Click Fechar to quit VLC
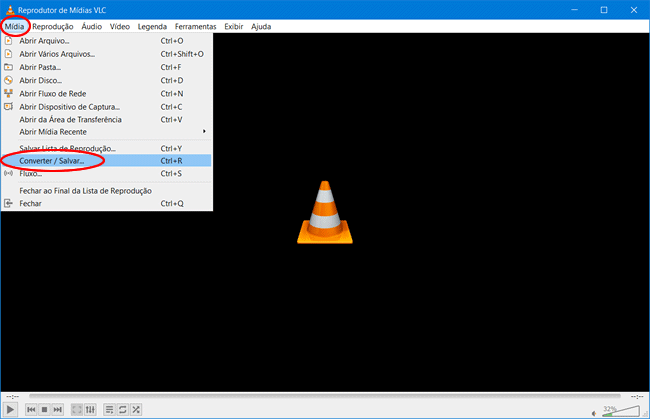 pyautogui.click(x=31, y=203)
